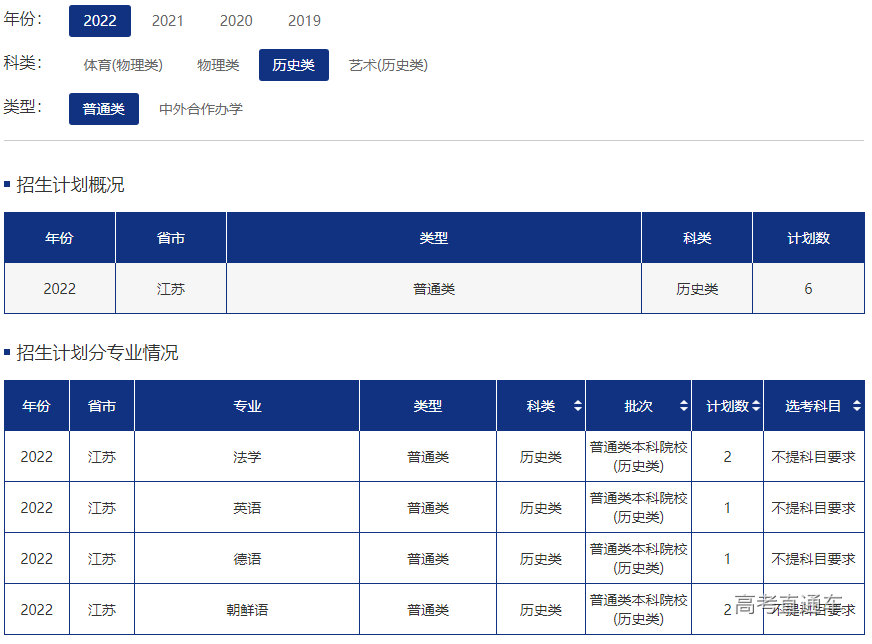Select the 朝鲜语 major row

click(247, 610)
